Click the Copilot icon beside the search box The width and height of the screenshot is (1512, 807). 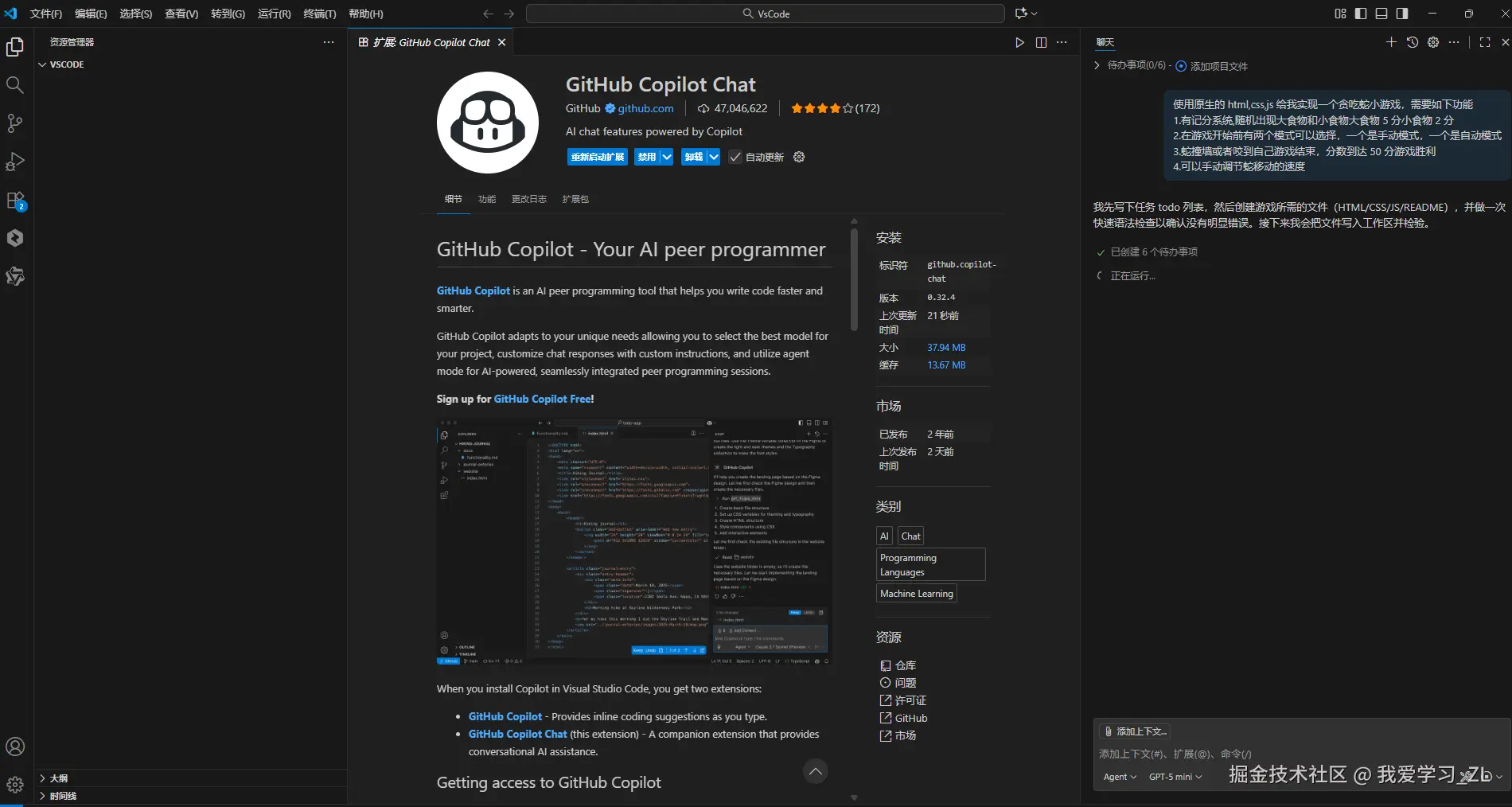tap(1021, 14)
